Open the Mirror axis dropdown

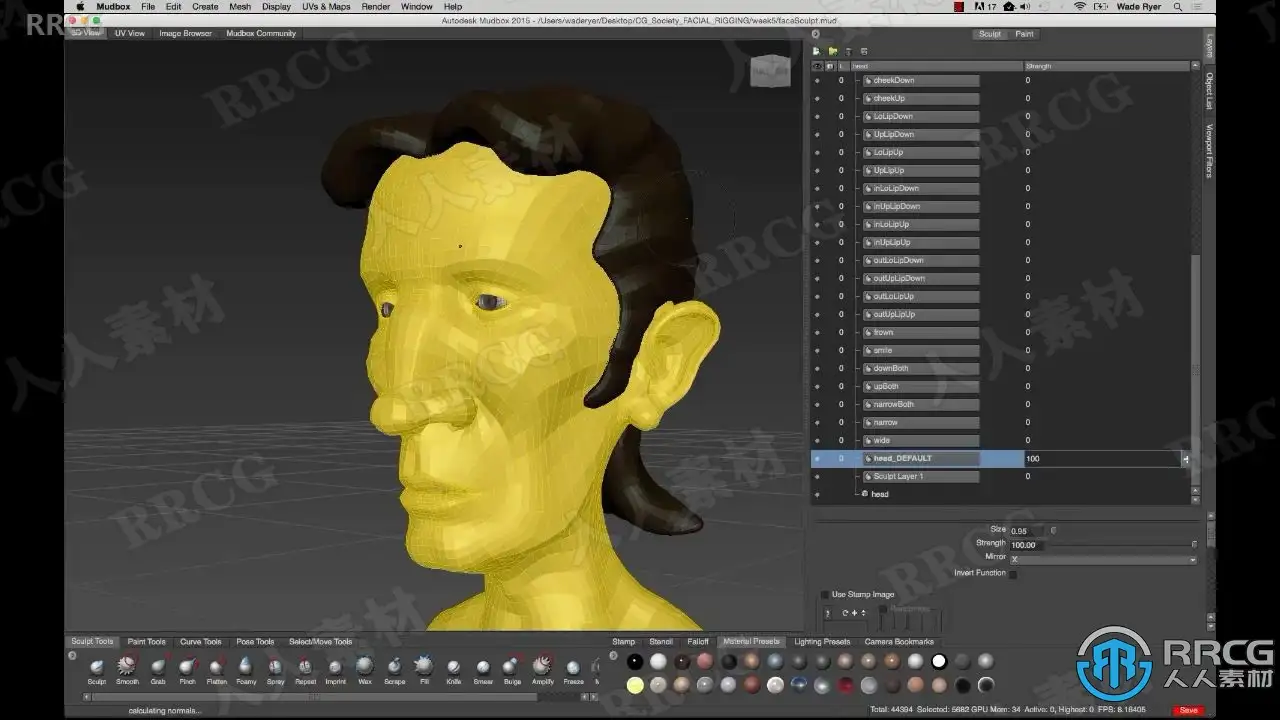coord(1103,559)
